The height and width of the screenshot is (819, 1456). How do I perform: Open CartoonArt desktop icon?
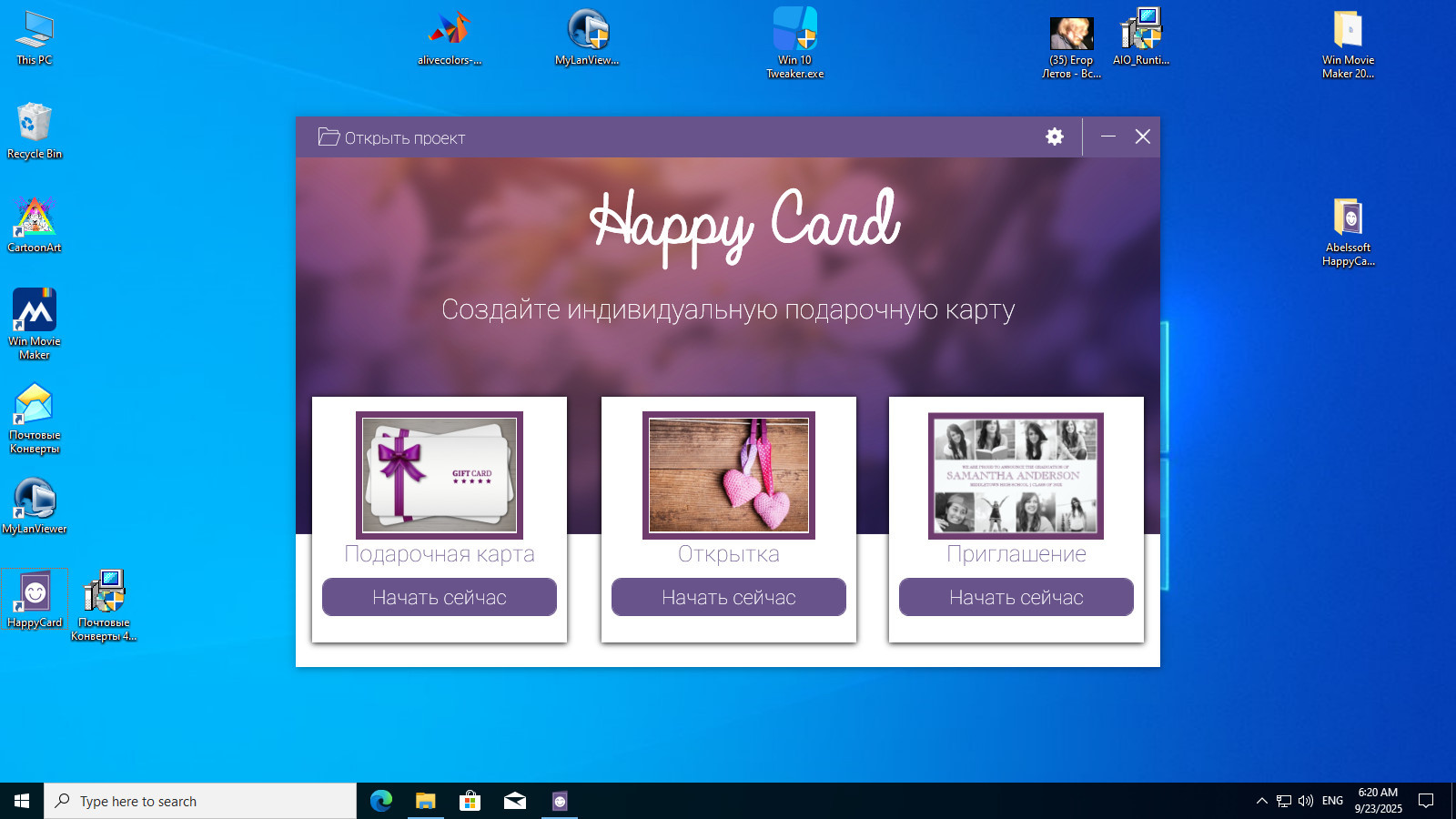(35, 223)
